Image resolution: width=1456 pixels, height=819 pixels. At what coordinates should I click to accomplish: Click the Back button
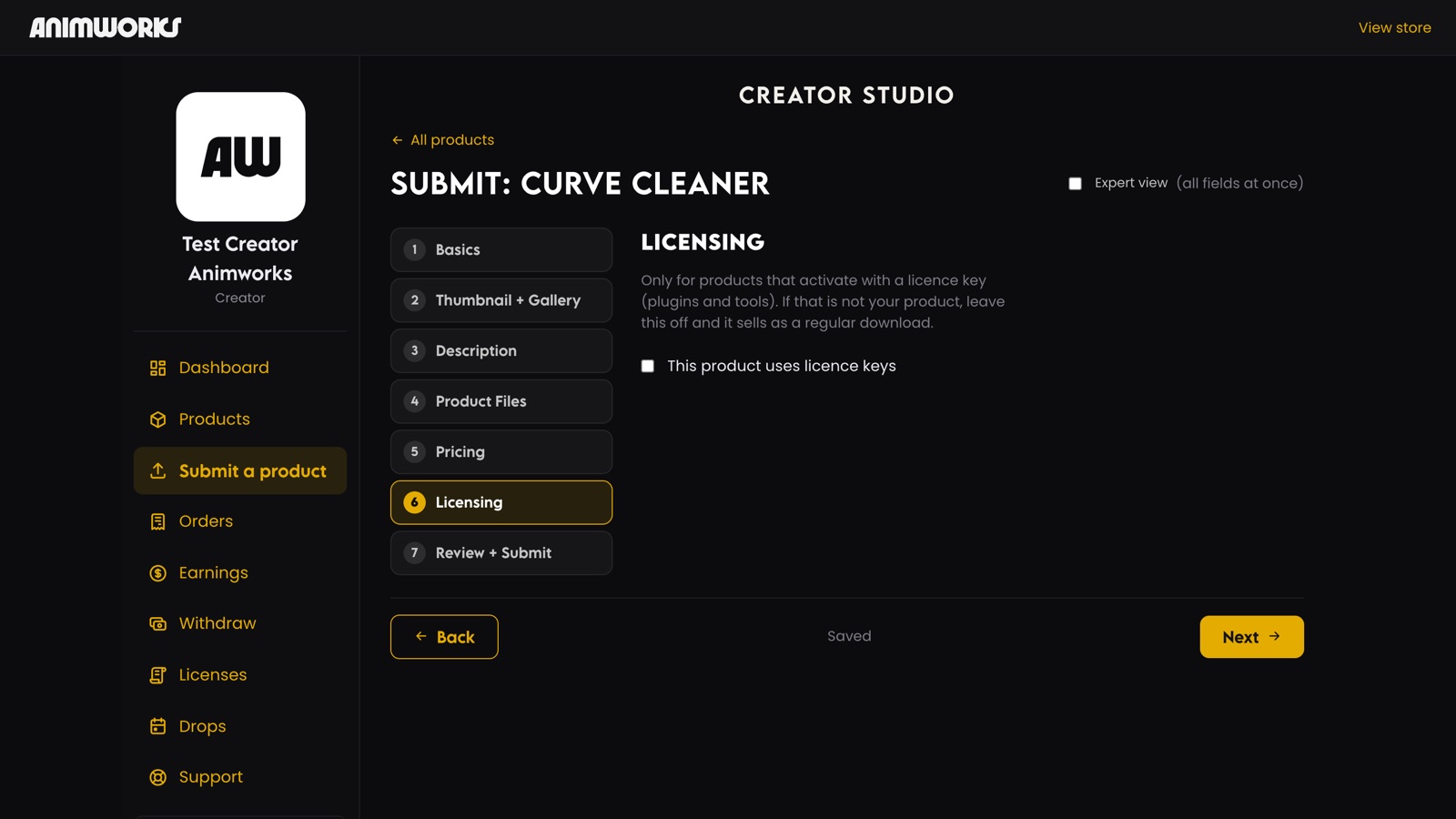point(444,637)
